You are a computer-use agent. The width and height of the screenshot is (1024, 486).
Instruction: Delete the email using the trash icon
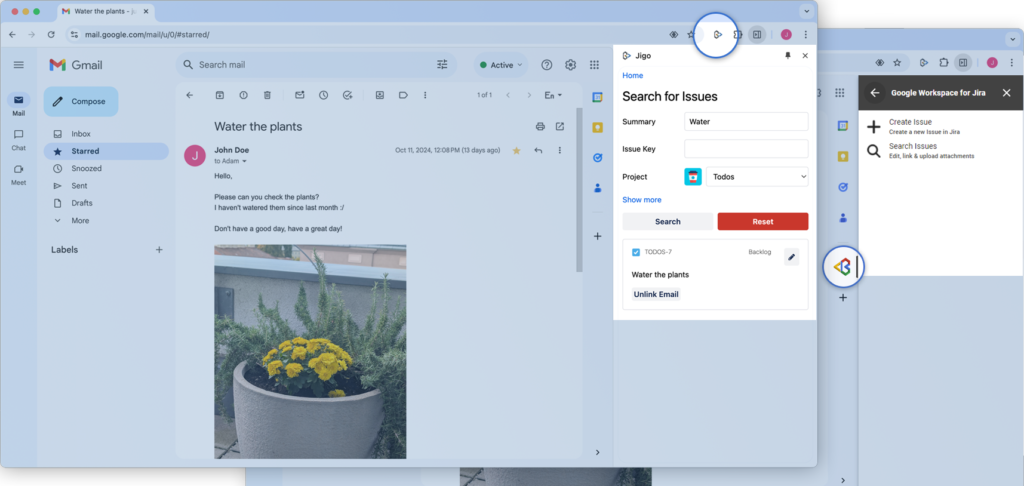pyautogui.click(x=267, y=95)
